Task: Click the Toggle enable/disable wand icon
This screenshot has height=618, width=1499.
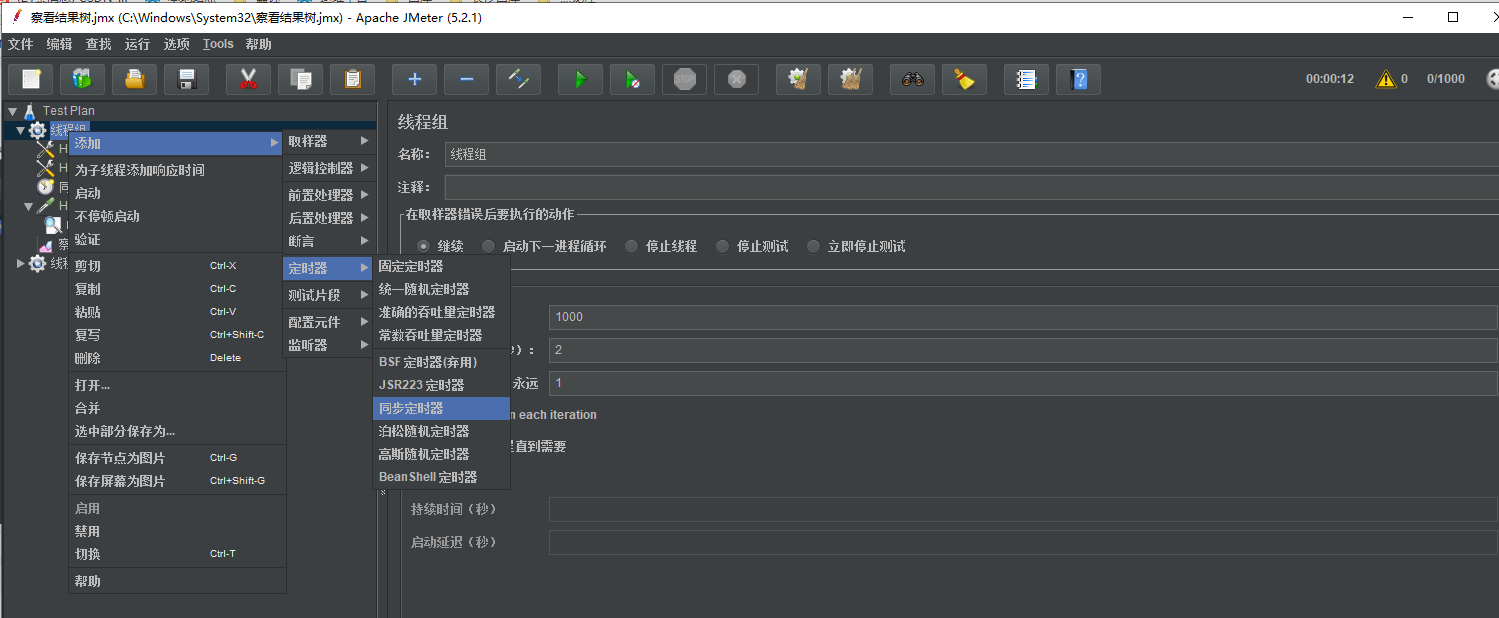Action: tap(518, 79)
